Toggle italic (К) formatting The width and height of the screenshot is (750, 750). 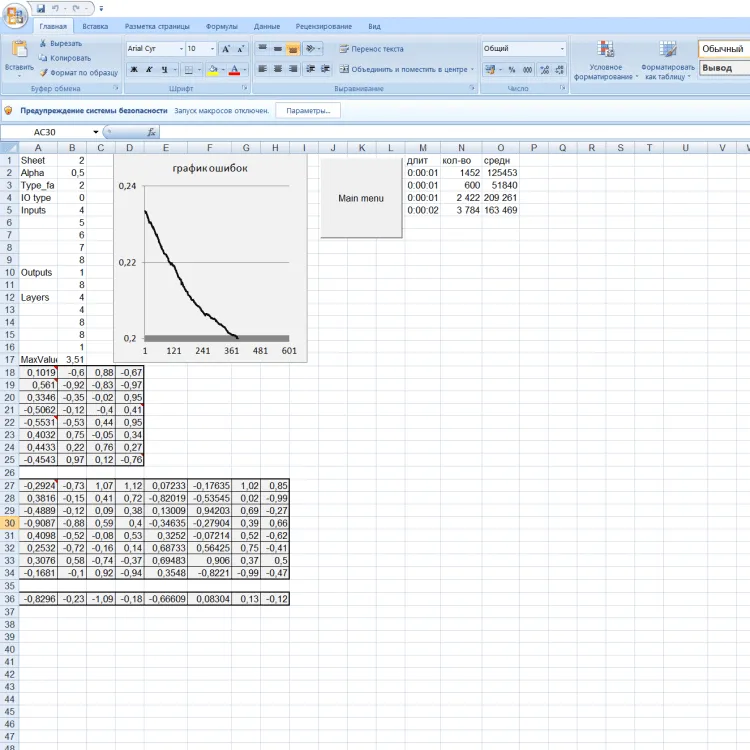click(148, 70)
